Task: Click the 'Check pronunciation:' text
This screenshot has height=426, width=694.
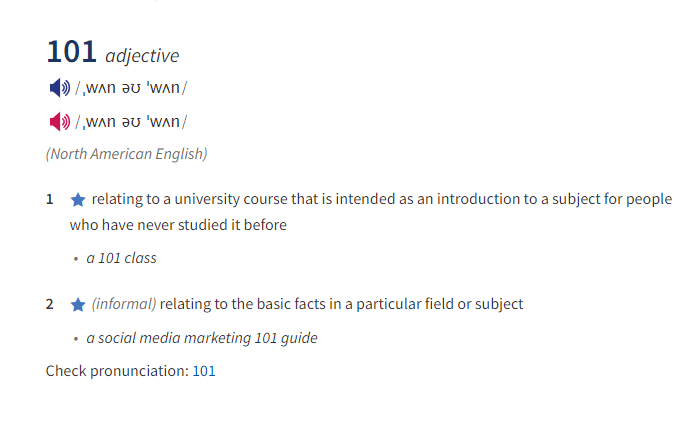Action: click(117, 371)
